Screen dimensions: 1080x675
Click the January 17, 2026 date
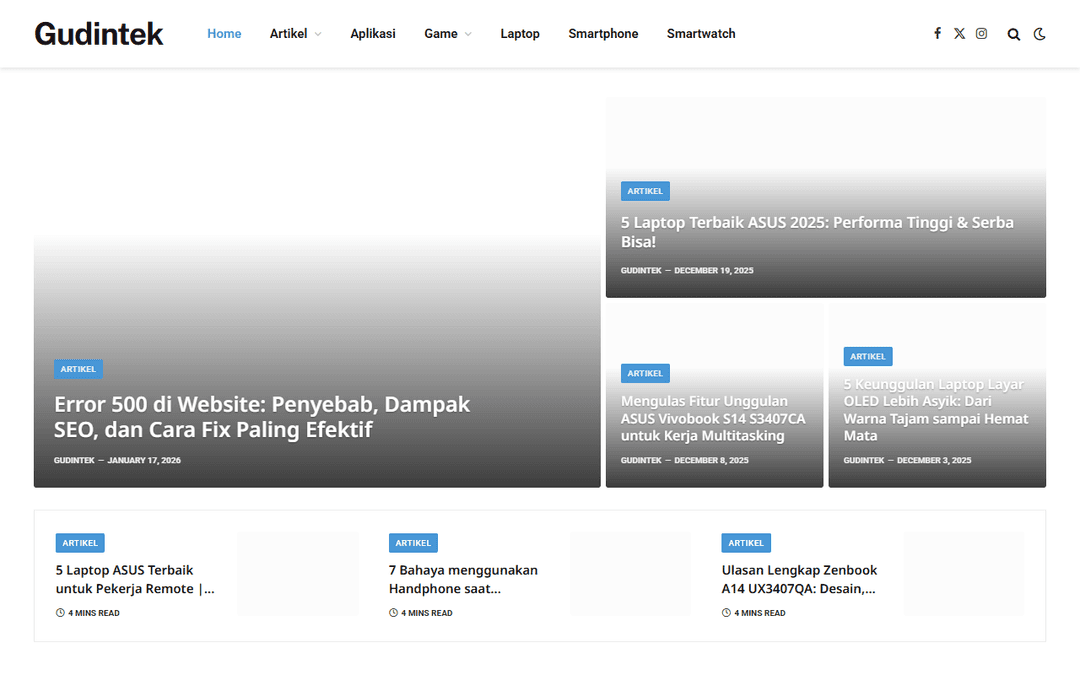tap(144, 460)
